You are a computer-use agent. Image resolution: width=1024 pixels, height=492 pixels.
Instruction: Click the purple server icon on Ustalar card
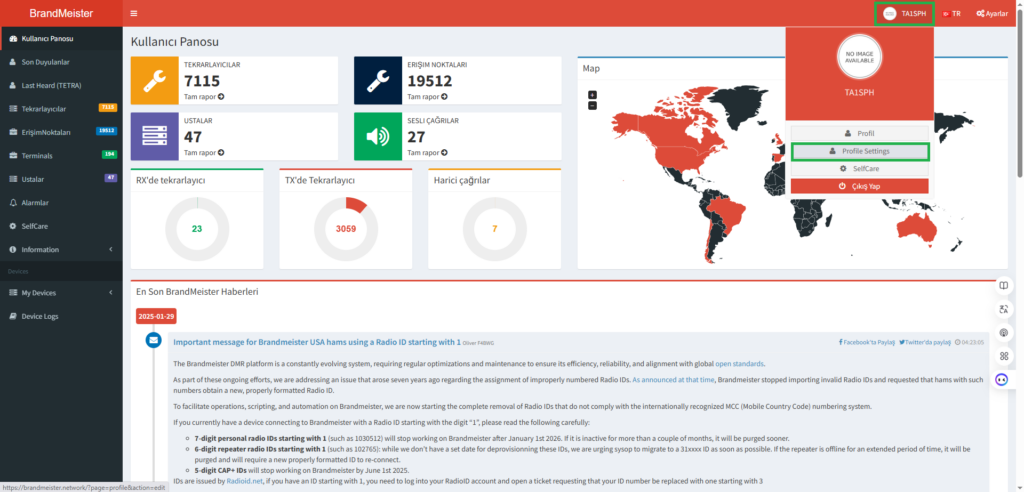(x=155, y=137)
